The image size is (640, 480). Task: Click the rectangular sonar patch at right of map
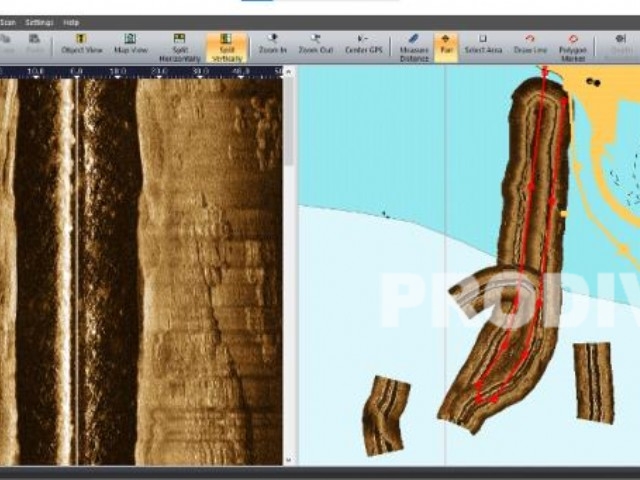593,381
